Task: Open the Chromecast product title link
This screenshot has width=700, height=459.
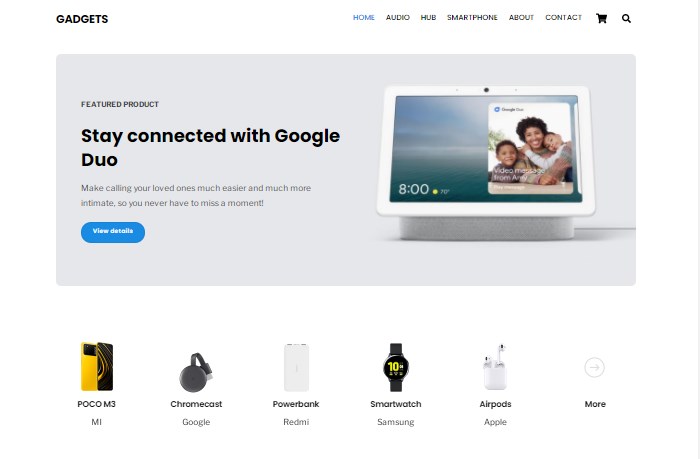Action: [x=196, y=404]
